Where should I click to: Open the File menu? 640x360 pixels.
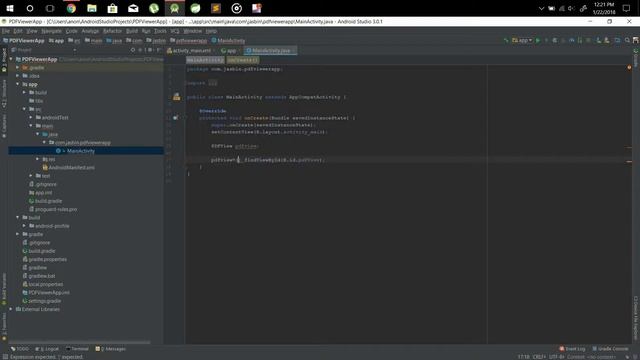(6, 31)
